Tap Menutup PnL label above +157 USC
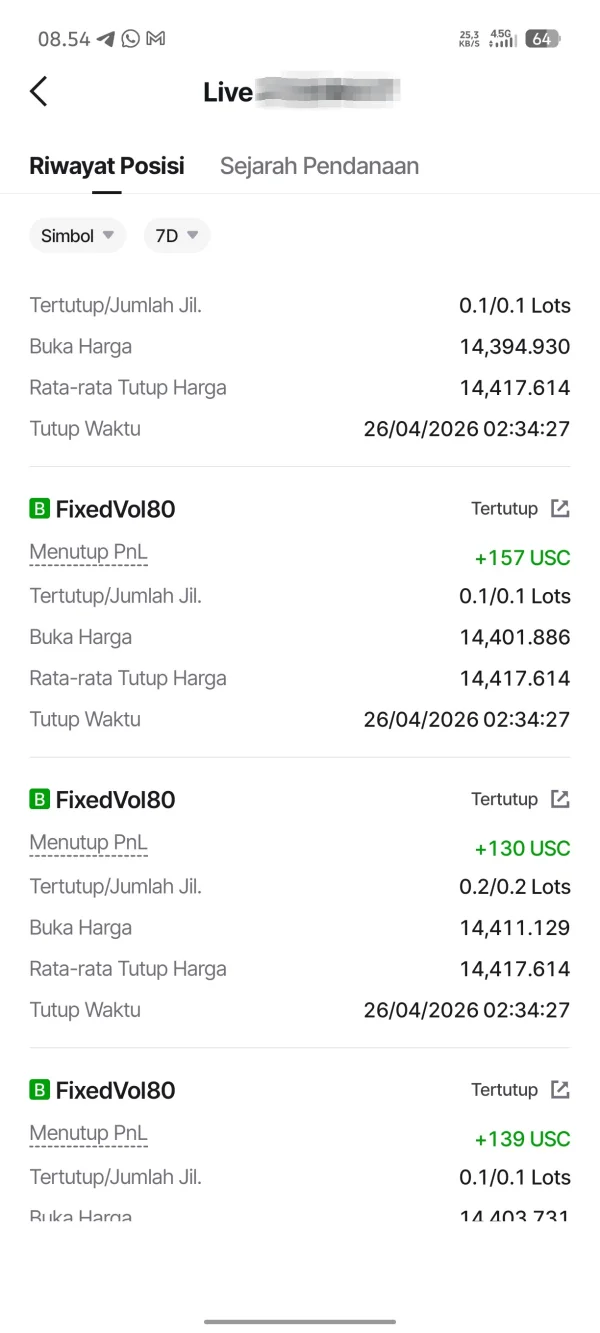This screenshot has width=600, height=1333. tap(88, 553)
